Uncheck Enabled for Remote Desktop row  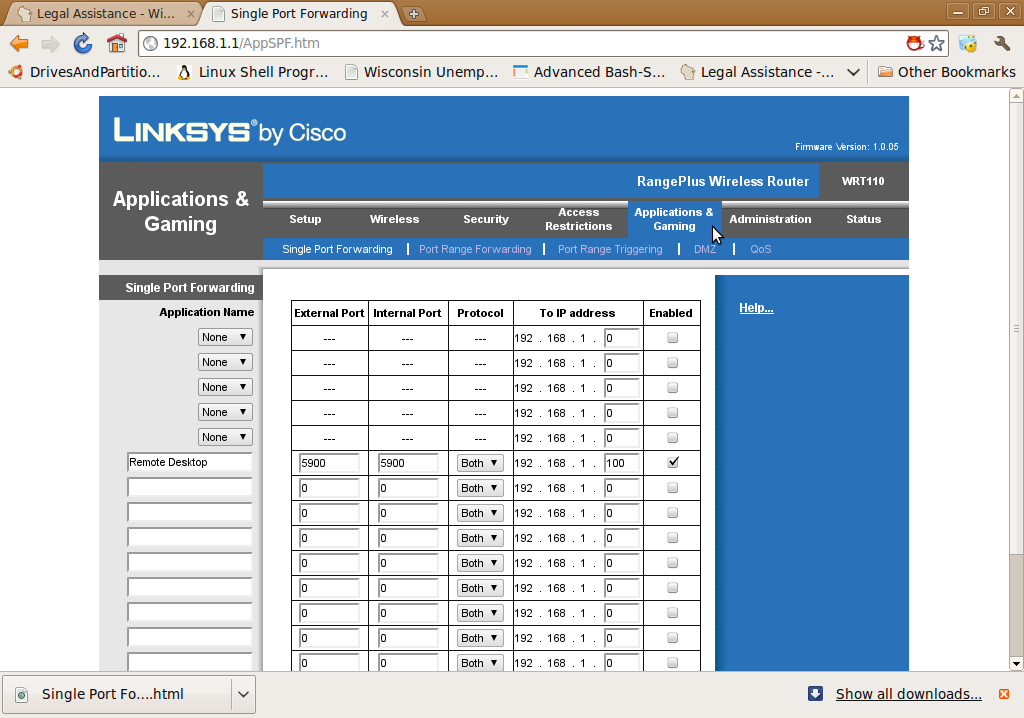[x=673, y=462]
